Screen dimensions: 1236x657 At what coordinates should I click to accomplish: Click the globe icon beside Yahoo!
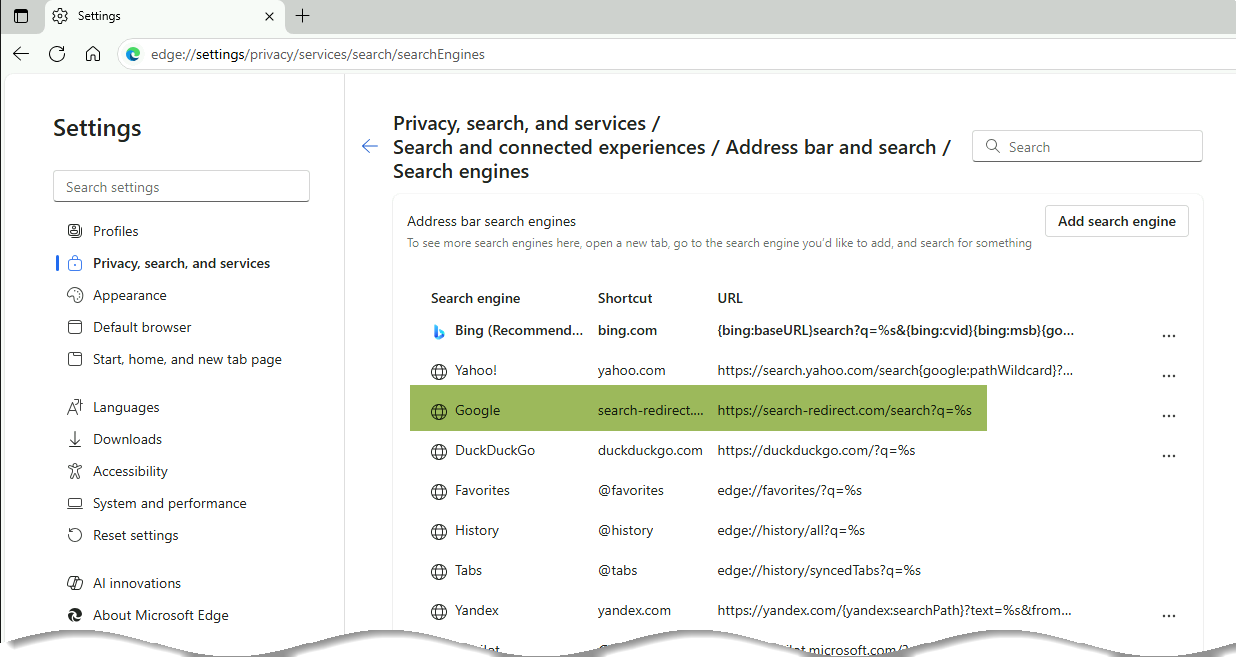[x=438, y=371]
